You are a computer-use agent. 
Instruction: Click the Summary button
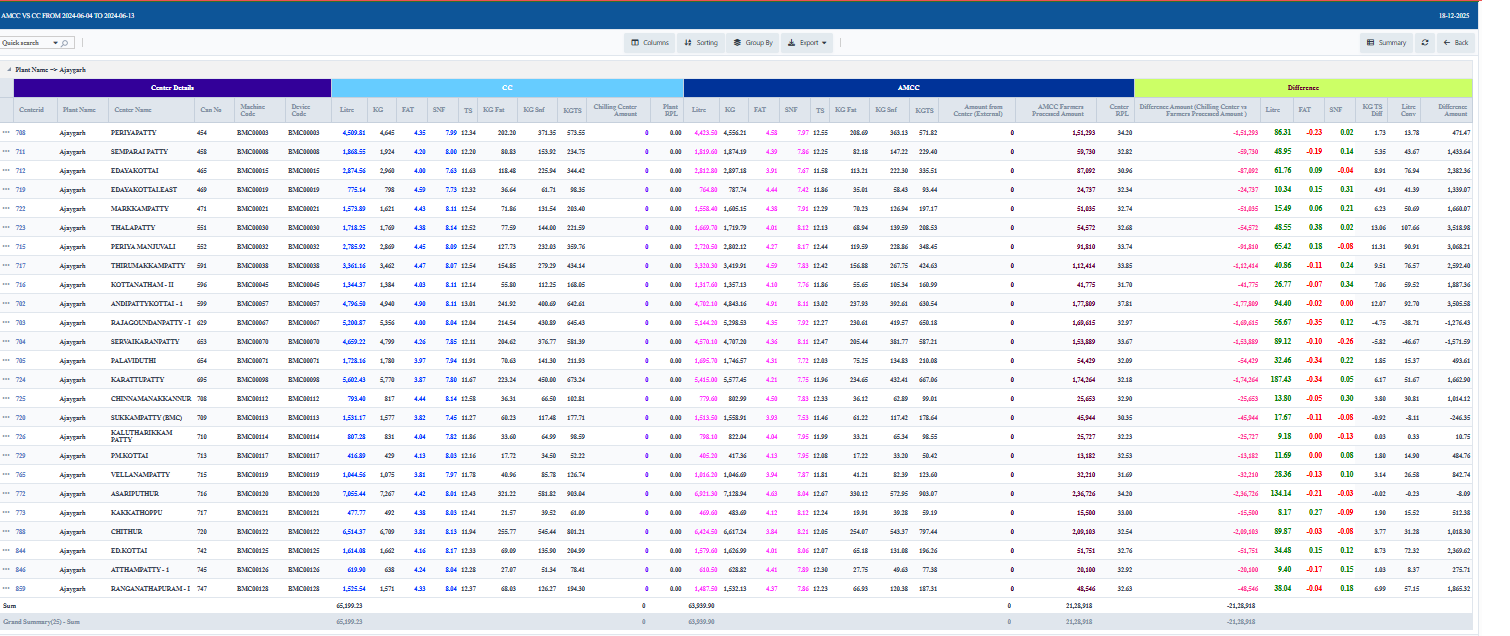point(1386,43)
